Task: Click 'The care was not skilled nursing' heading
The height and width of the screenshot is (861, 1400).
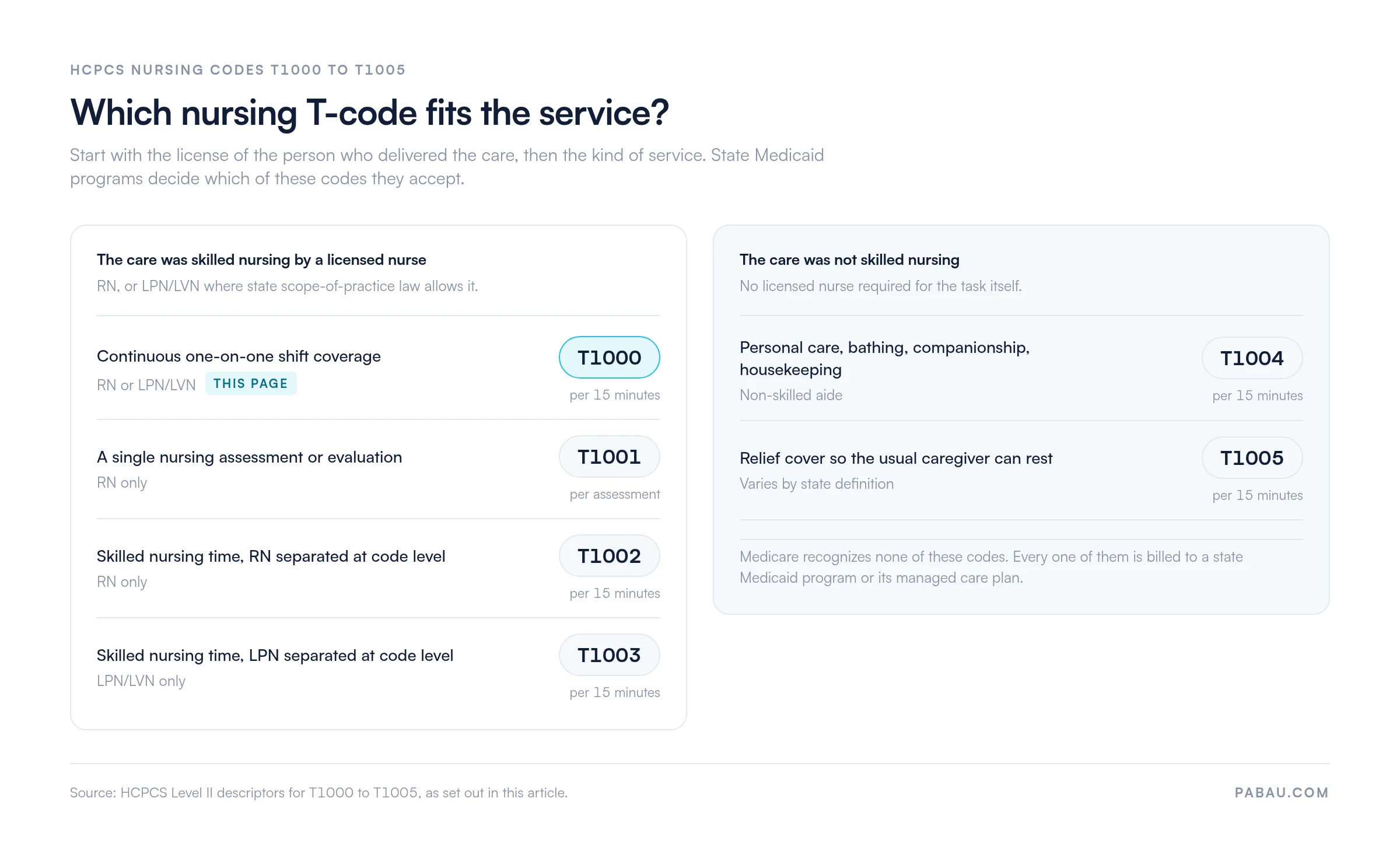Action: [x=849, y=260]
